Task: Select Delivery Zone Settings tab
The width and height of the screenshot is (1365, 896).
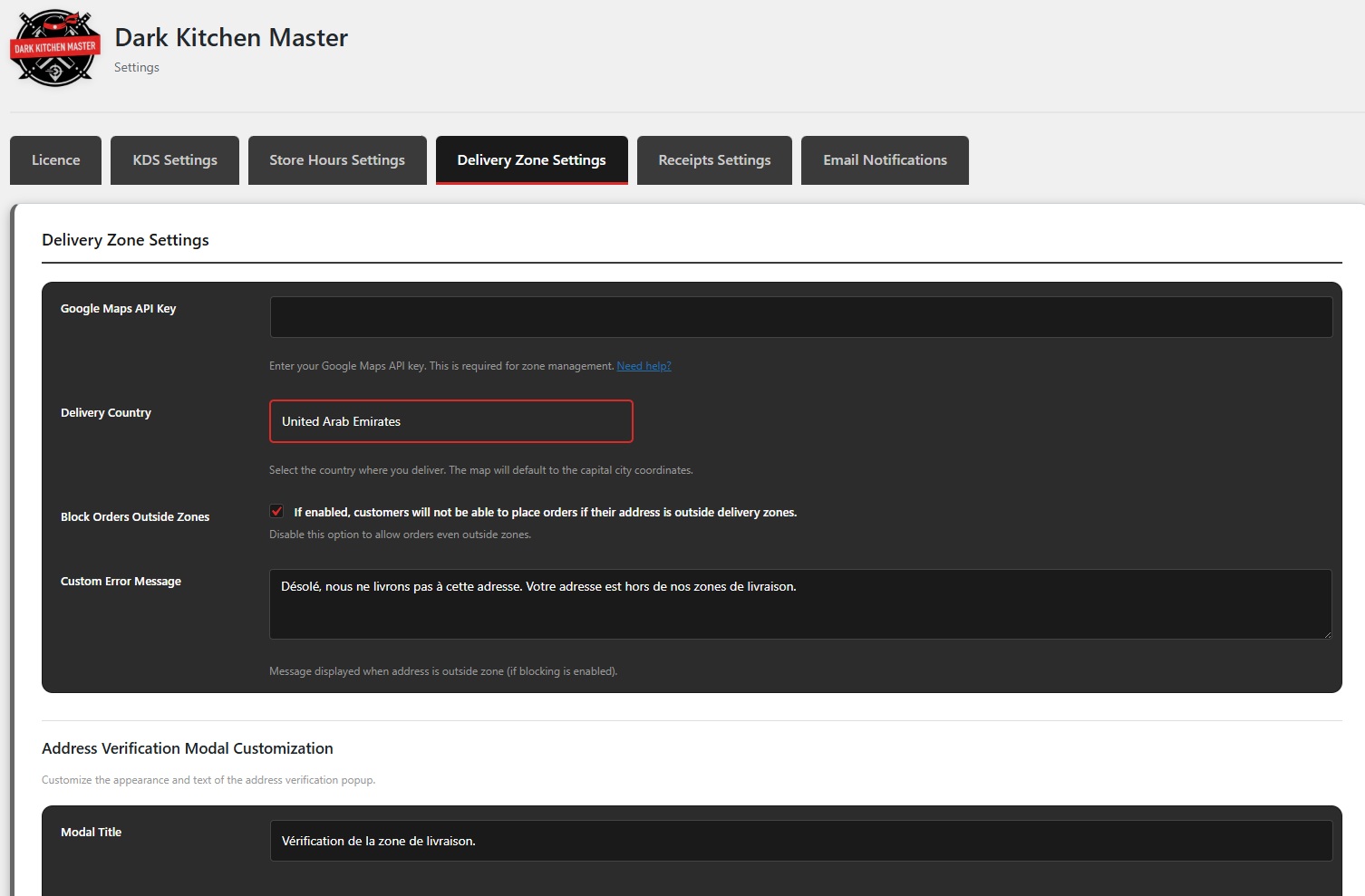Action: (x=532, y=160)
